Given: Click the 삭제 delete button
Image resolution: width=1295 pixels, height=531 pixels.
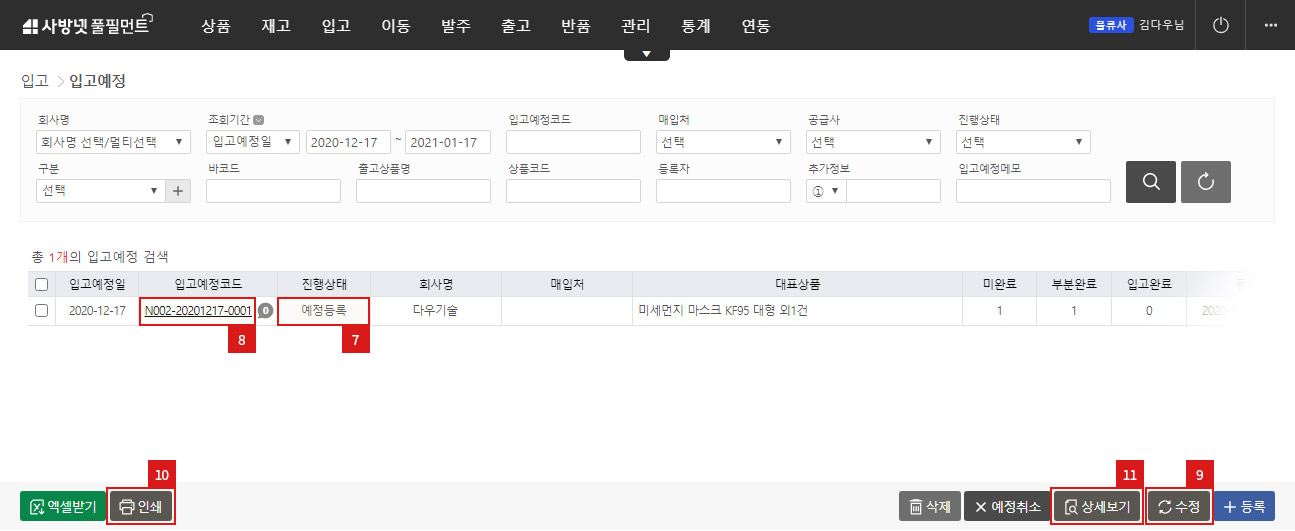Looking at the screenshot, I should coord(930,507).
